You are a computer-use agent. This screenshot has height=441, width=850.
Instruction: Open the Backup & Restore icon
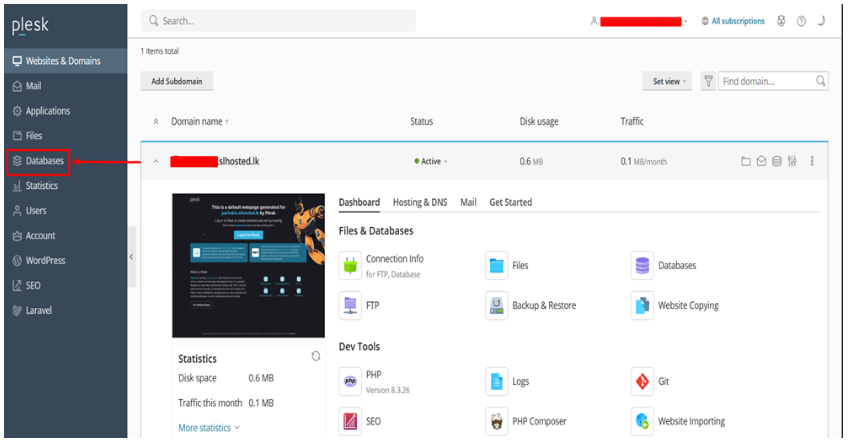[x=497, y=305]
